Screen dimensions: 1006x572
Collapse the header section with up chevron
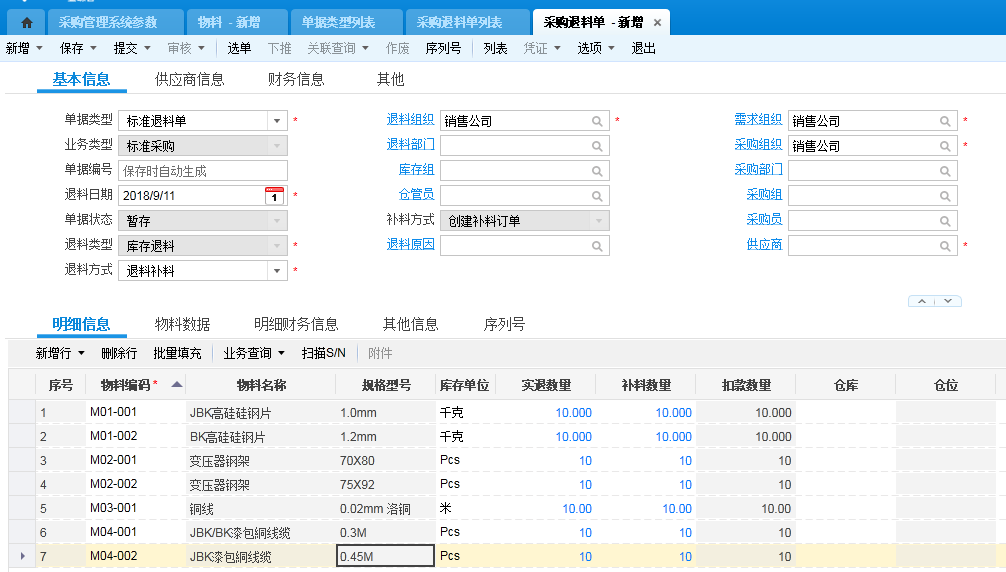click(x=922, y=301)
